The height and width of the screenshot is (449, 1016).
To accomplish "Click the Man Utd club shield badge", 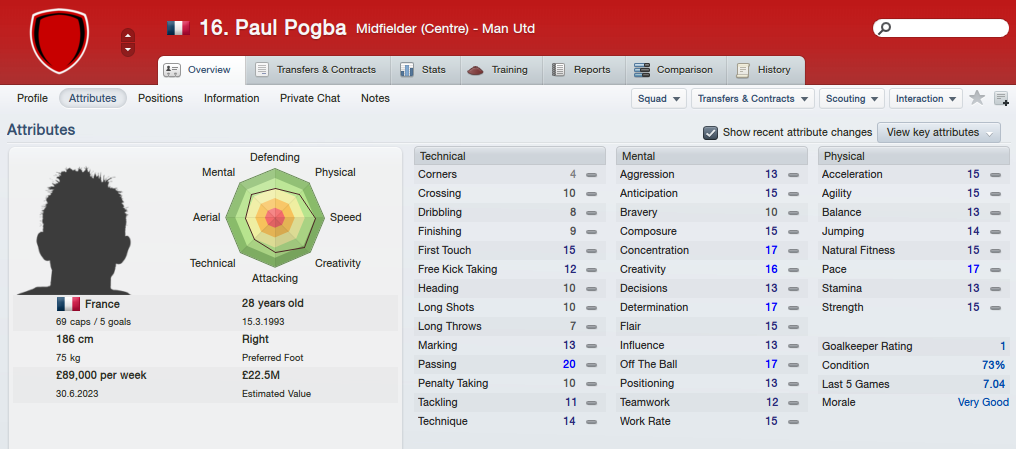I will (x=59, y=40).
